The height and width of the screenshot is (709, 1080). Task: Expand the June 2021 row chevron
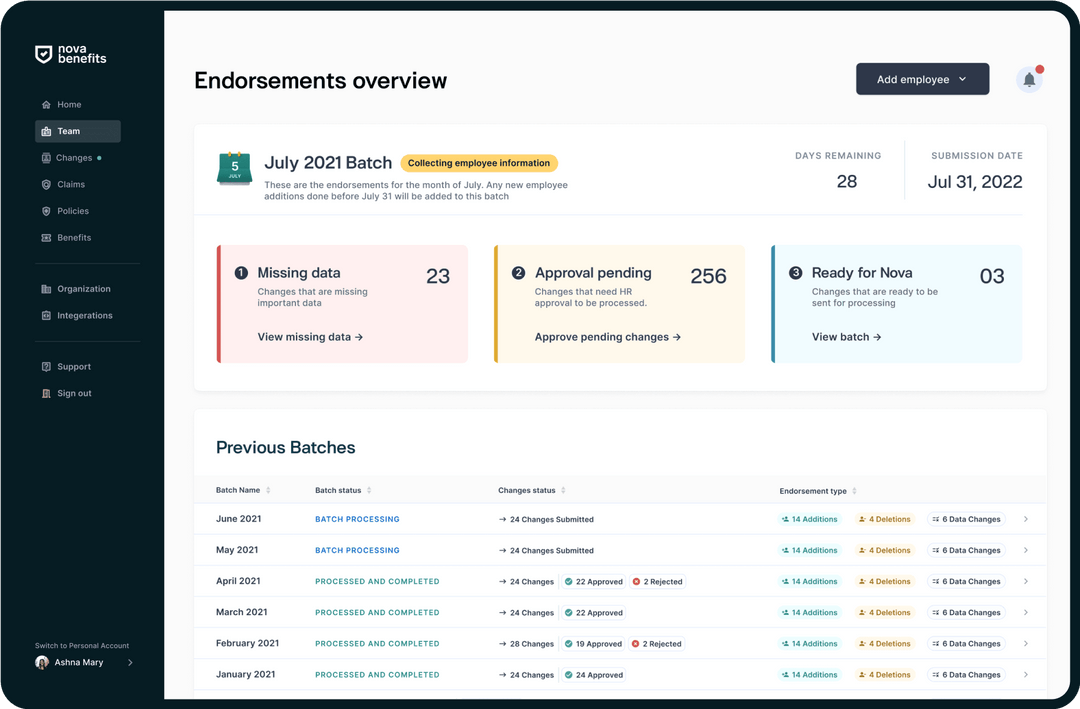click(1026, 519)
